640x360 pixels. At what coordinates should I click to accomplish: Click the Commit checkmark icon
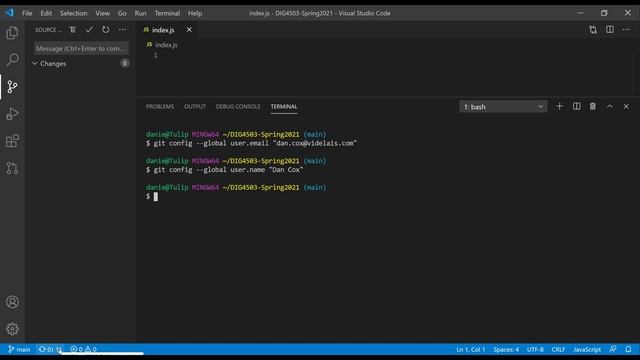89,30
